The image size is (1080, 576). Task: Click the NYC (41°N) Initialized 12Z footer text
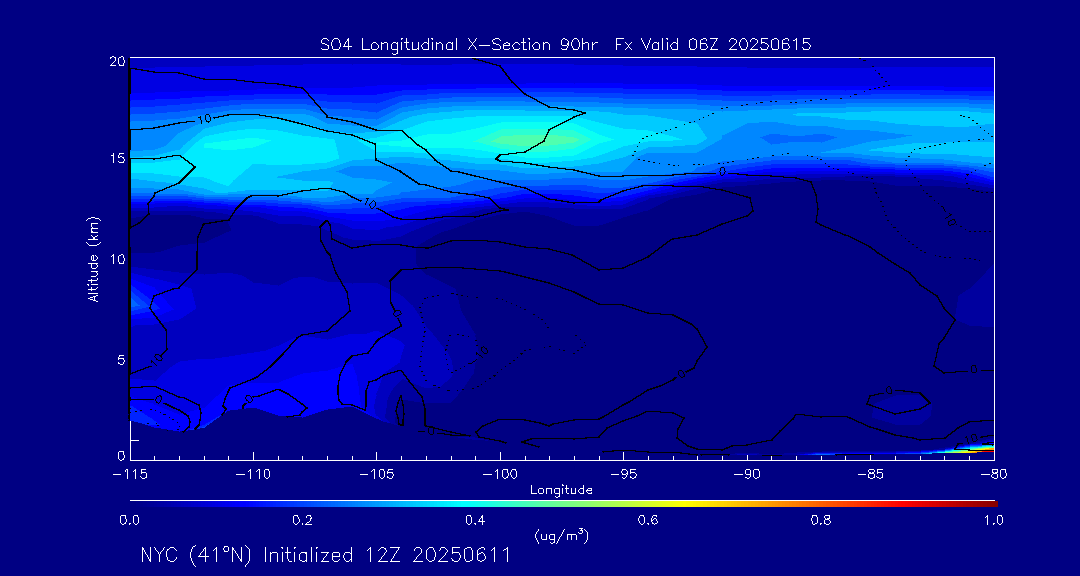(x=326, y=555)
